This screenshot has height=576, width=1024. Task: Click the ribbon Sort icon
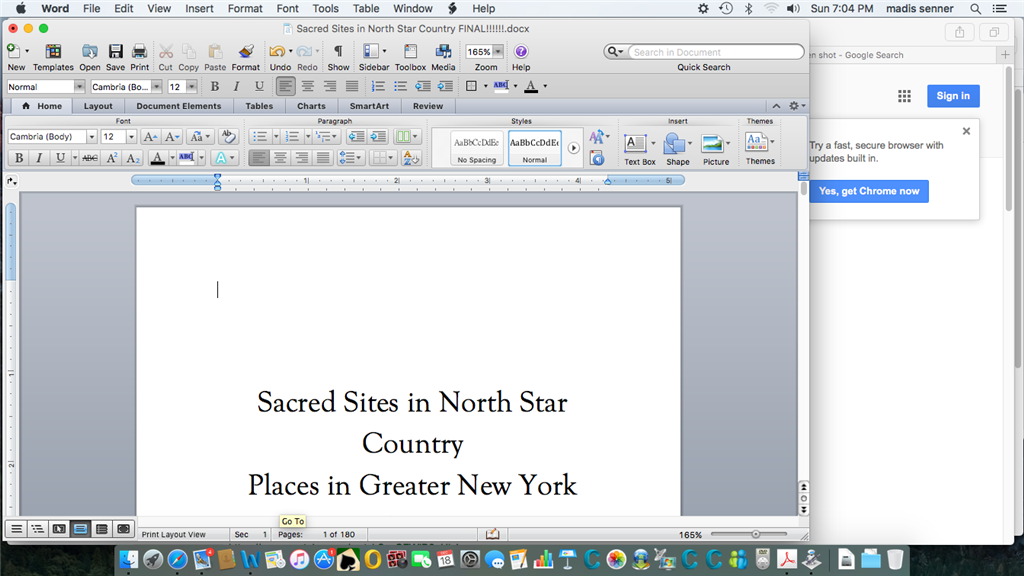411,157
